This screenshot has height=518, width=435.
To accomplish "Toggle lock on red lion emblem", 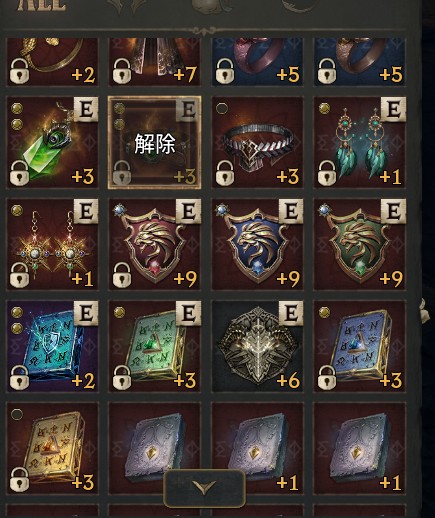I will click(x=122, y=275).
